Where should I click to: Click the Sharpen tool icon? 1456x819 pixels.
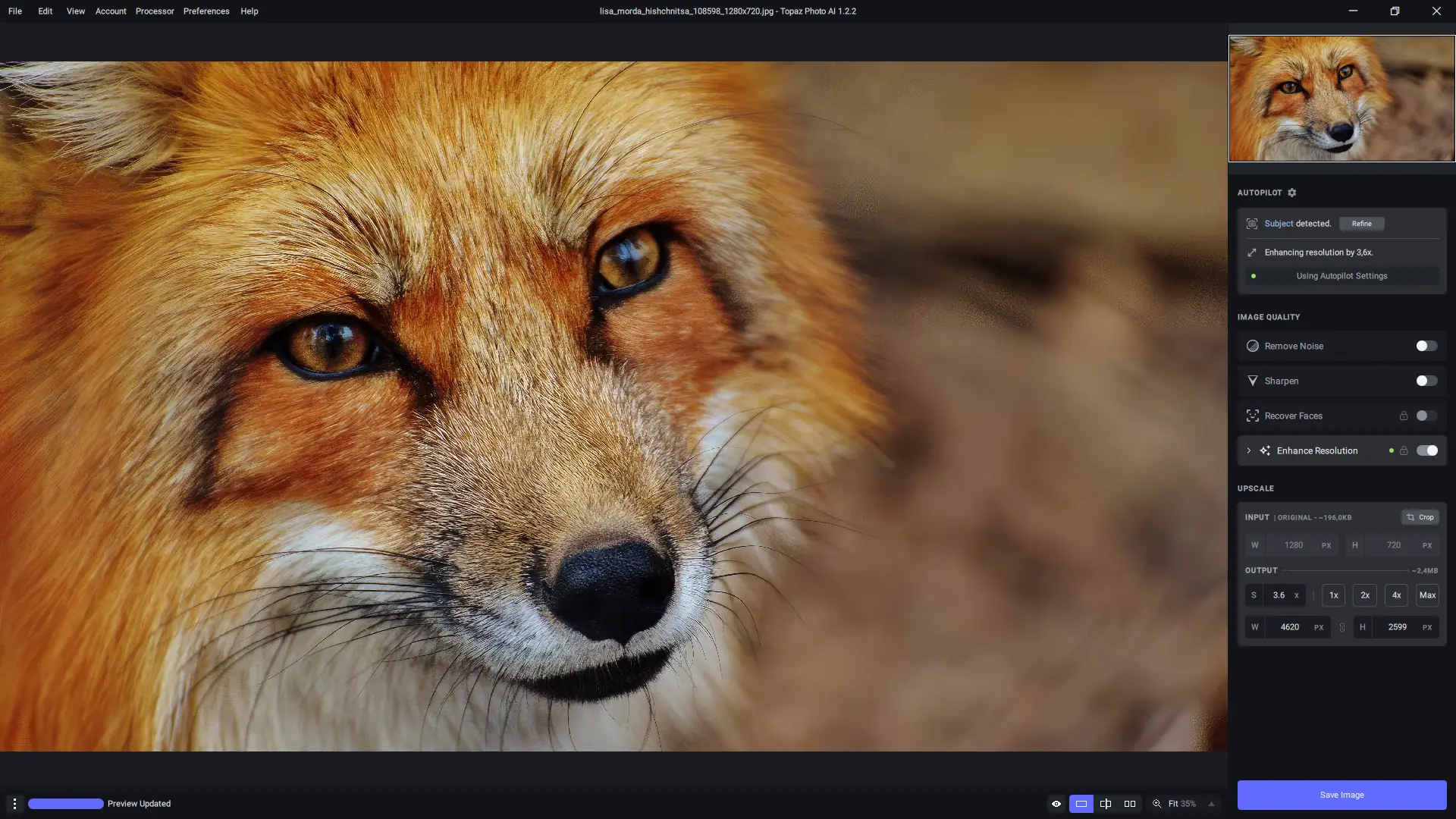click(x=1253, y=381)
